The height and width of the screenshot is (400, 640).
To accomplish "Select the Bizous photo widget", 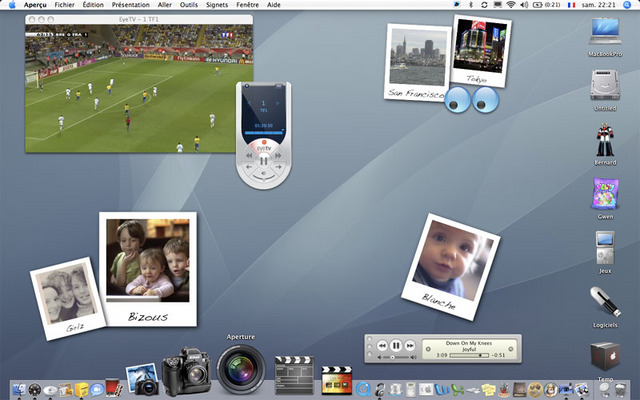I will [148, 269].
